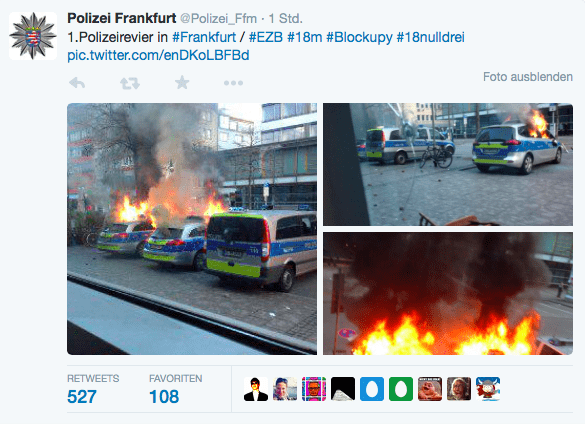Open the pic.twitter.com/enDKoLBFBd link
Image resolution: width=585 pixels, height=424 pixels.
point(158,55)
